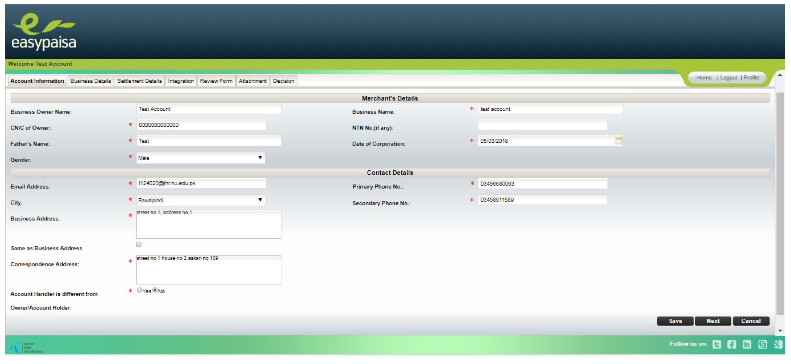
Task: Click the Correspondence Address text area
Action: point(209,270)
